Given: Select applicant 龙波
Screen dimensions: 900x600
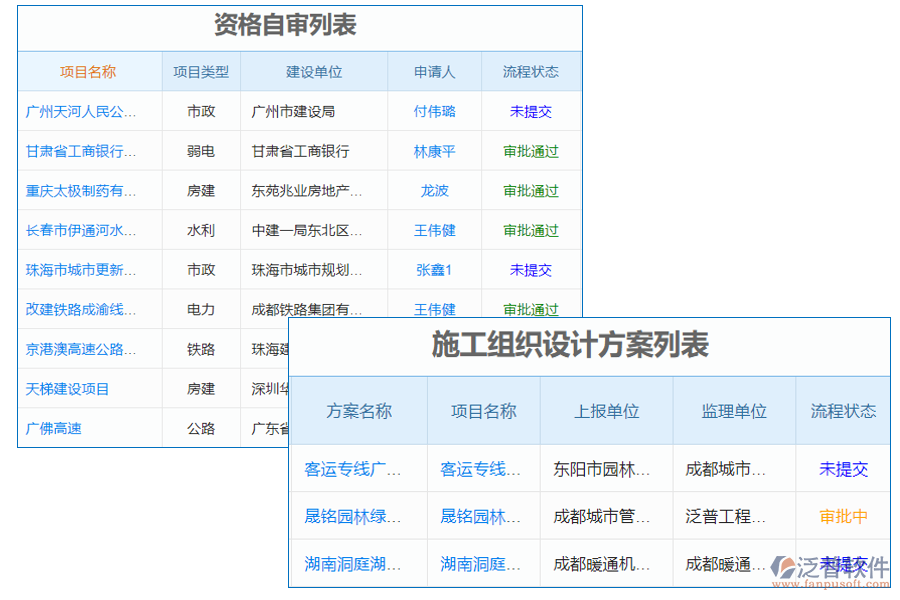Looking at the screenshot, I should (433, 190).
